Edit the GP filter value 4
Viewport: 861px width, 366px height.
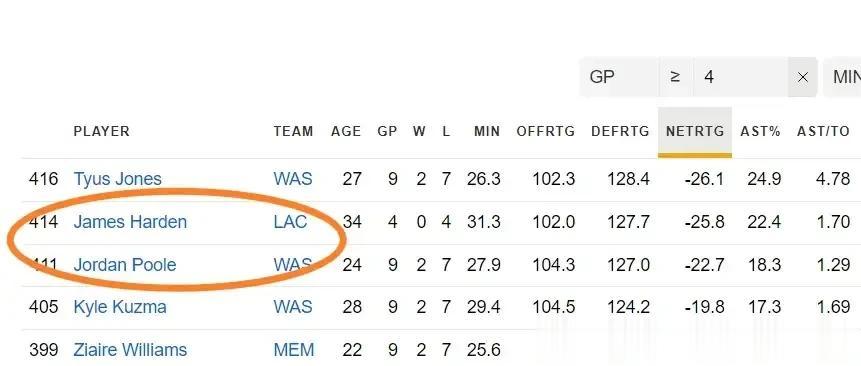[741, 77]
